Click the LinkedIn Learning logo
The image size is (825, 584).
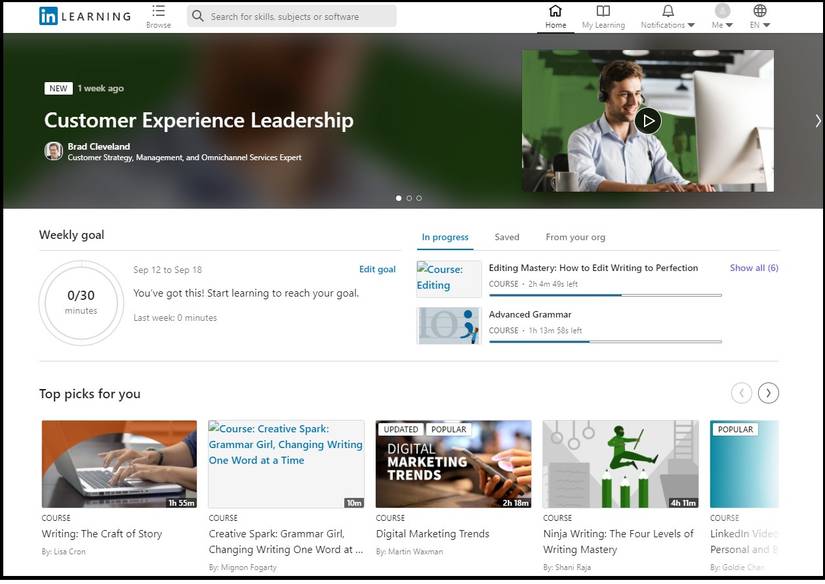pos(85,16)
